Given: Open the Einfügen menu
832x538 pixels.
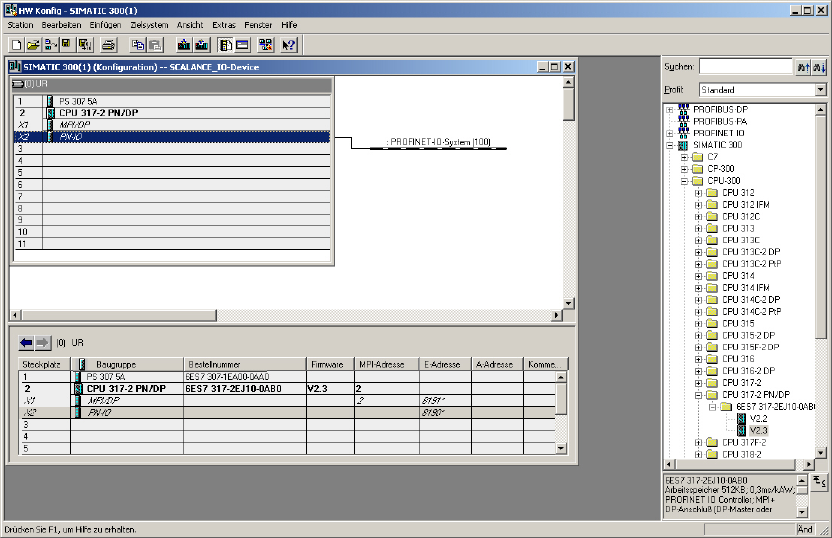Looking at the screenshot, I should pos(105,25).
